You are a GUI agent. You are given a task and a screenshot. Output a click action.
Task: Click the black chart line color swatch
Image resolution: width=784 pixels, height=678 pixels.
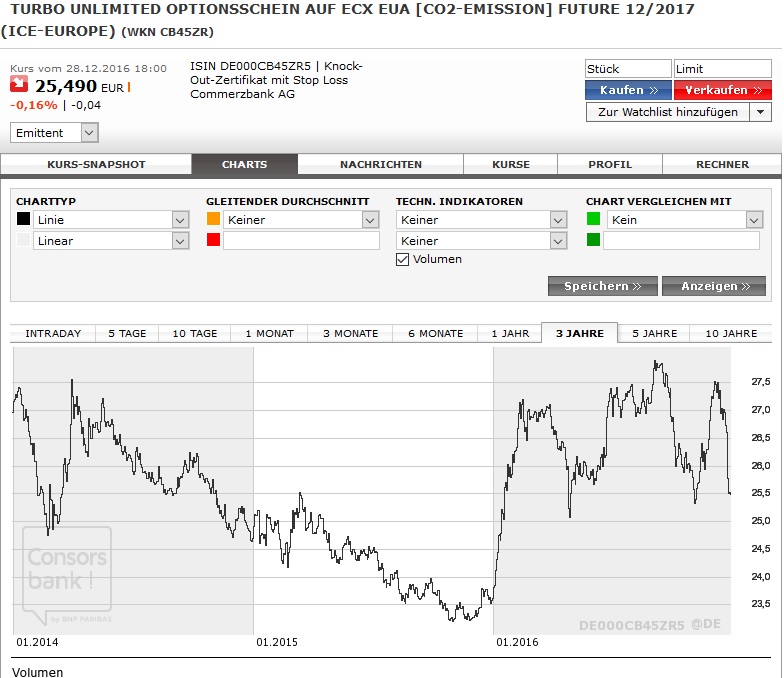click(x=24, y=219)
